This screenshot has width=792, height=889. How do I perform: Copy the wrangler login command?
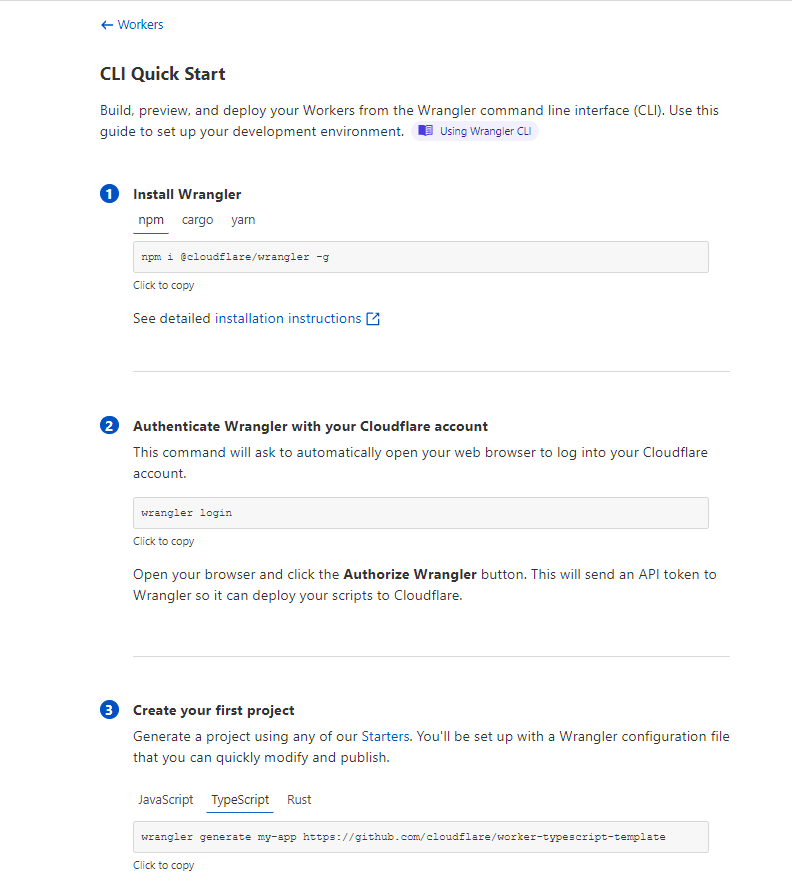point(421,513)
